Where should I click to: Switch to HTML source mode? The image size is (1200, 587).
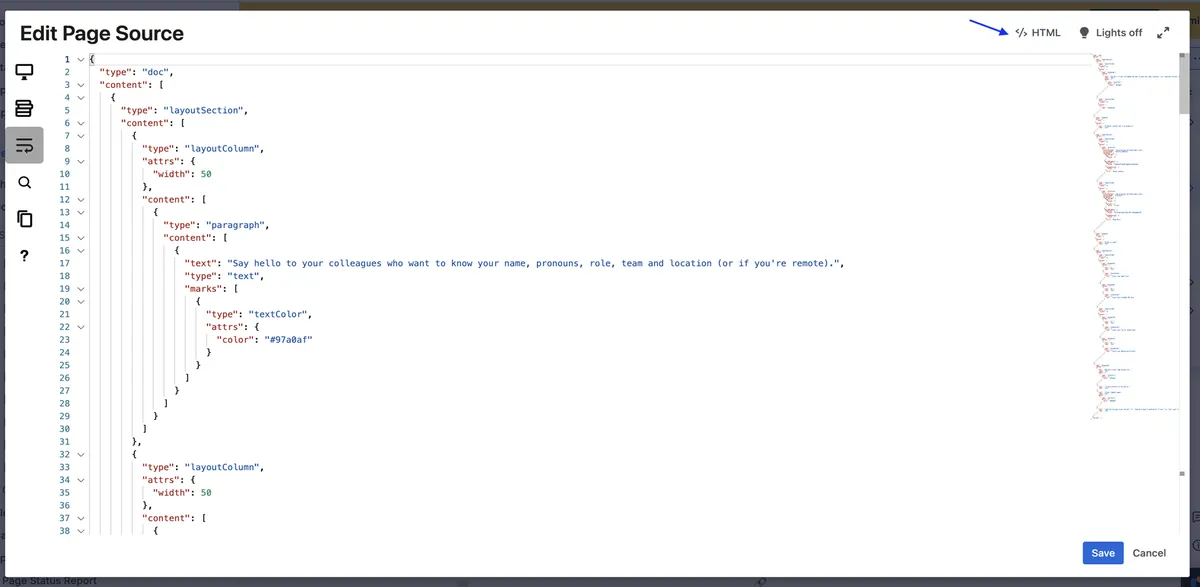tap(1038, 33)
